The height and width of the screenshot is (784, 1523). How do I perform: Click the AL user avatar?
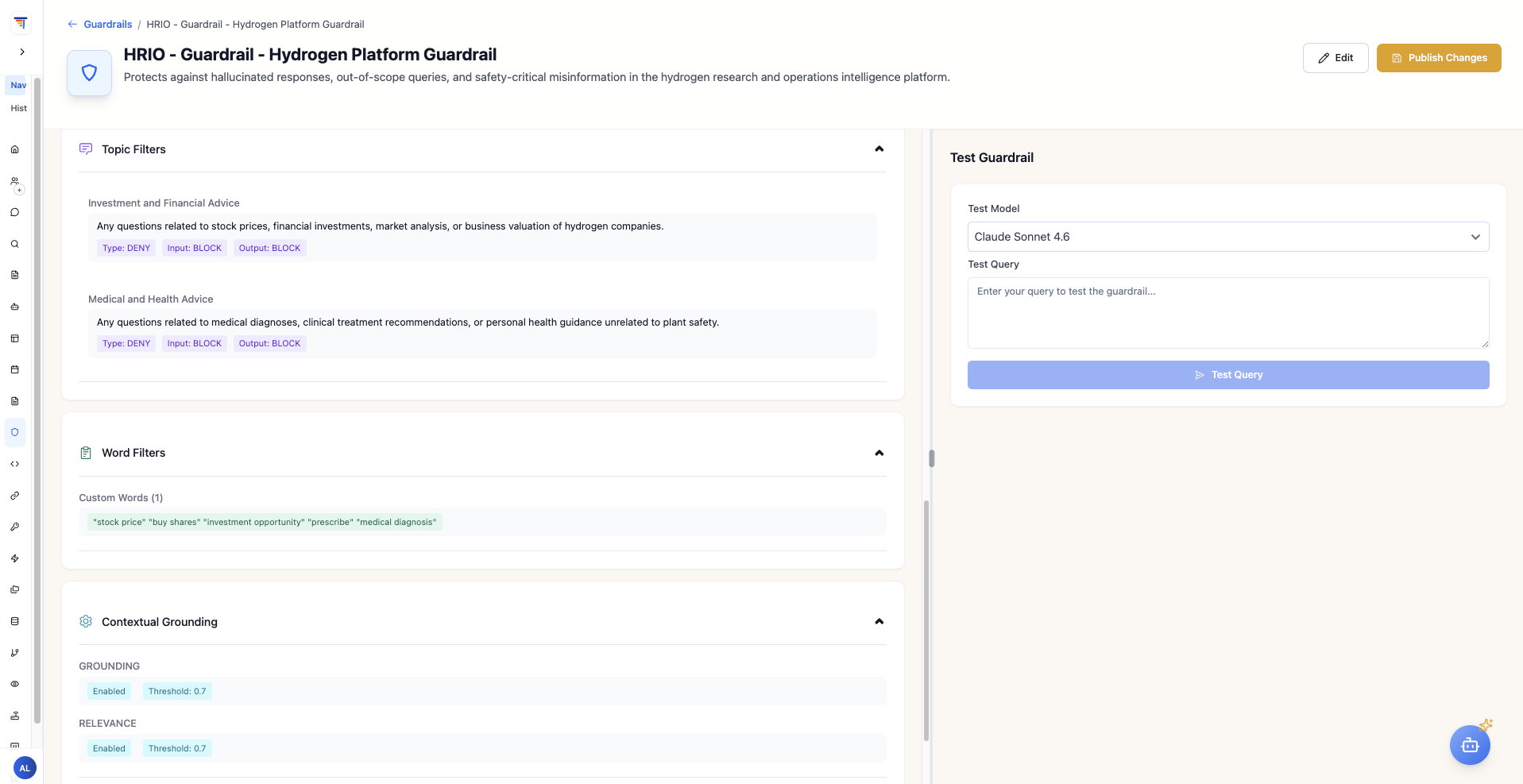point(25,768)
